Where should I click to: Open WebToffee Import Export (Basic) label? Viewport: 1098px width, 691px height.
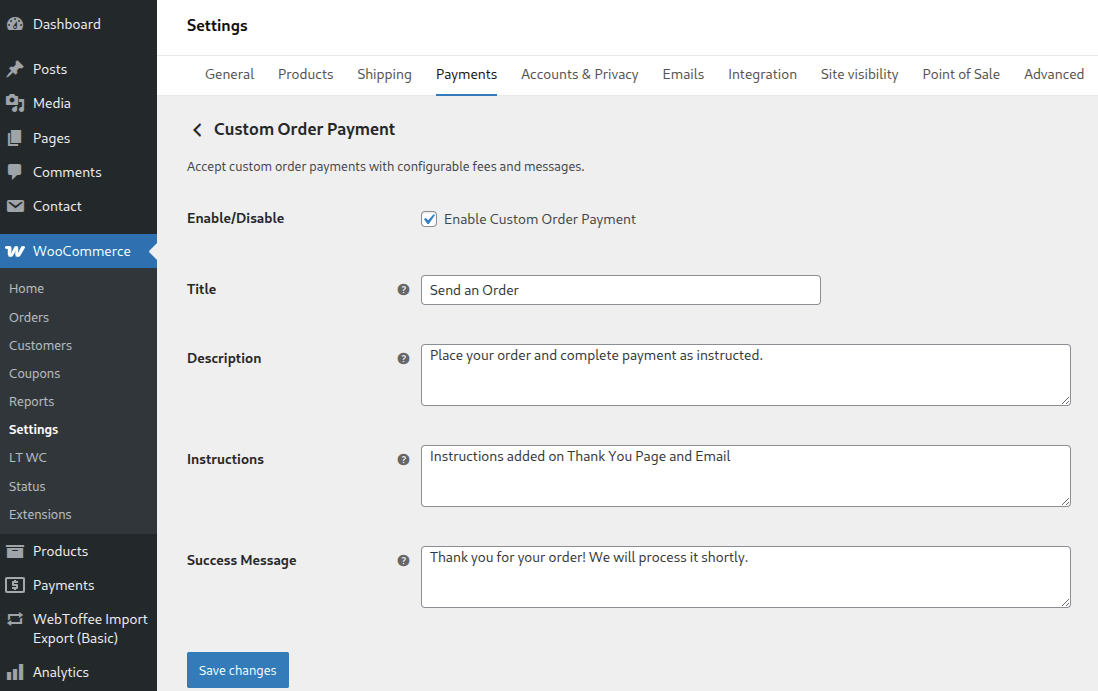click(90, 629)
